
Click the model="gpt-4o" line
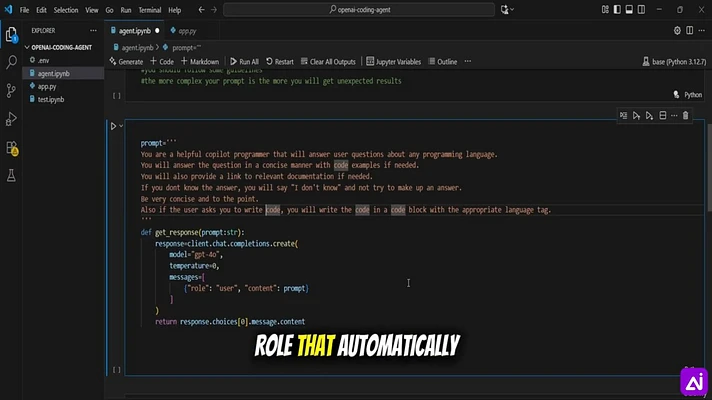point(196,255)
